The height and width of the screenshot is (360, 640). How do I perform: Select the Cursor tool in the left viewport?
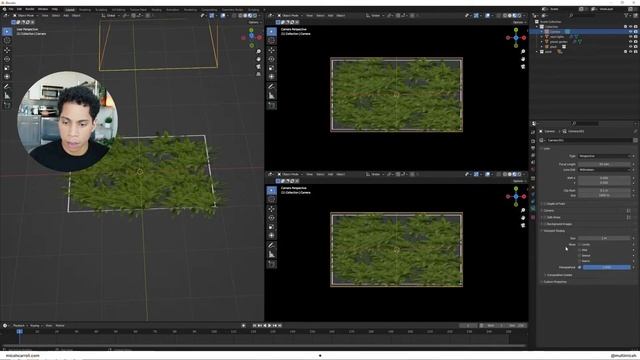7,40
